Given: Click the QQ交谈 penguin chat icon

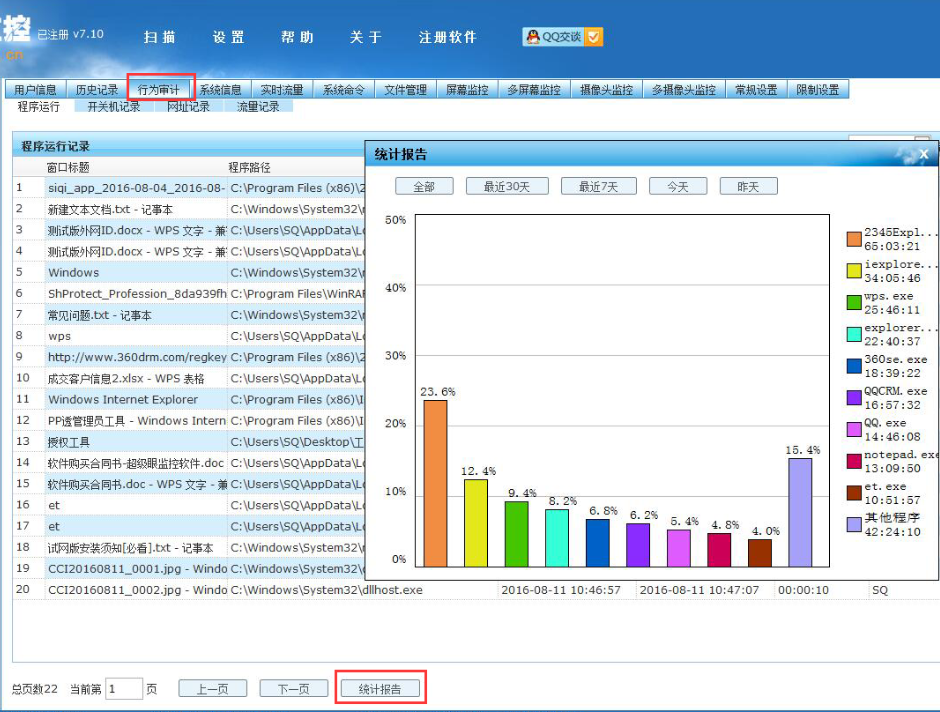Looking at the screenshot, I should [x=562, y=37].
